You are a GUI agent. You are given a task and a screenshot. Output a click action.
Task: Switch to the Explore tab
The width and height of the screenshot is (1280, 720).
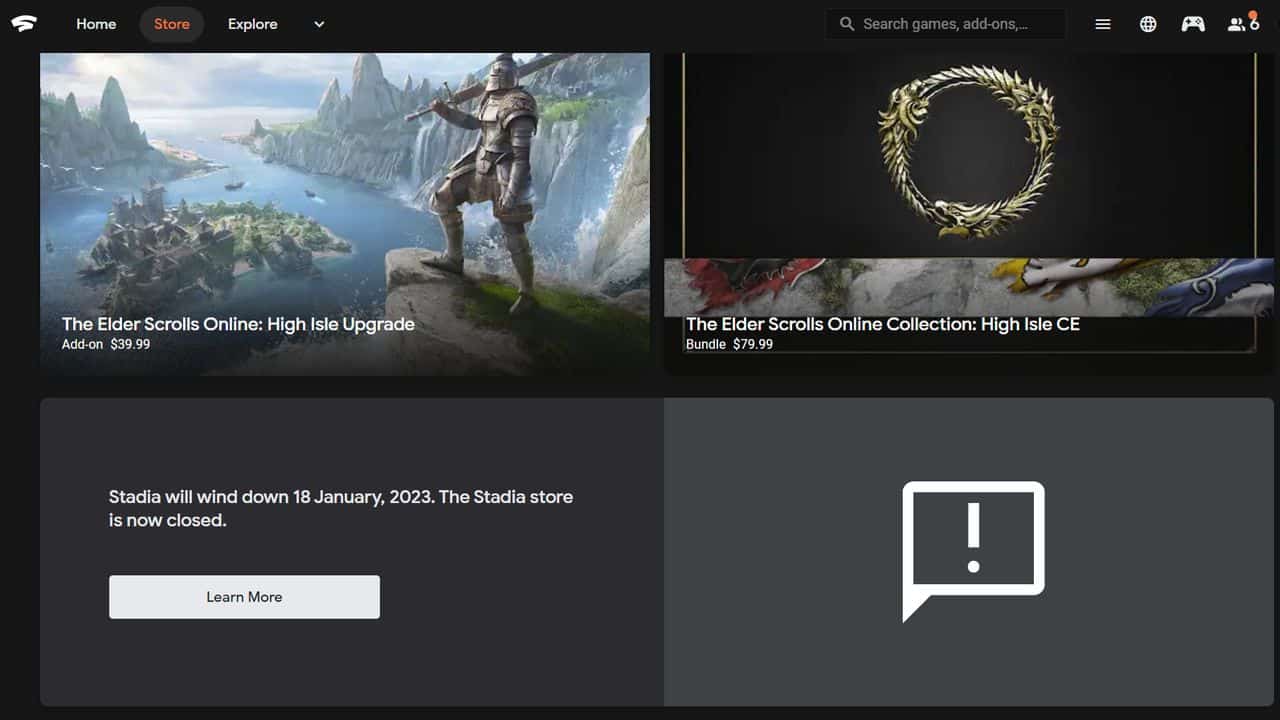[252, 23]
